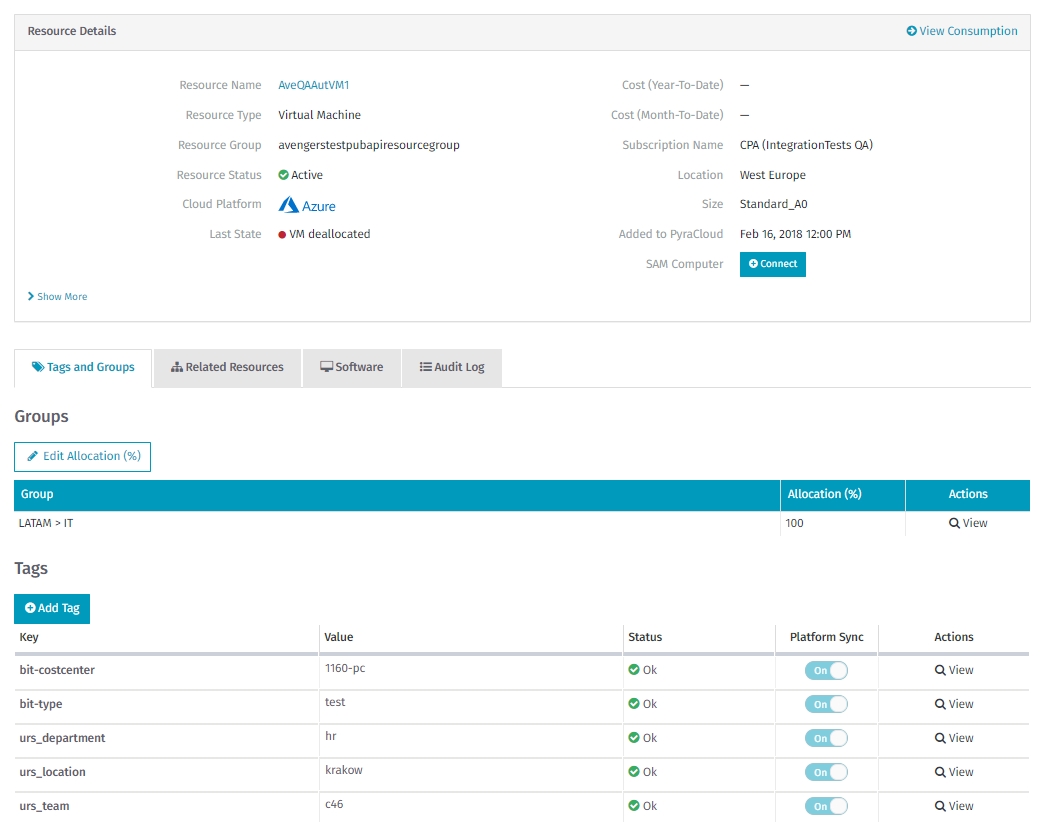Click magnifier View icon for LATAM > IT group
The width and height of the screenshot is (1046, 822).
954,523
